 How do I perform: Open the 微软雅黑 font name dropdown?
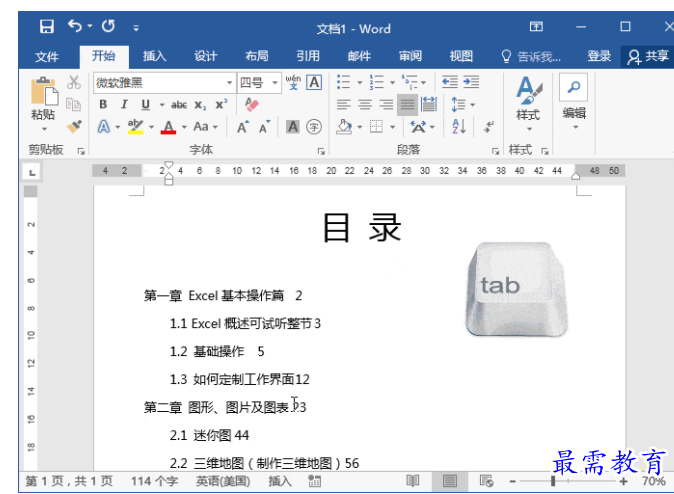click(230, 83)
